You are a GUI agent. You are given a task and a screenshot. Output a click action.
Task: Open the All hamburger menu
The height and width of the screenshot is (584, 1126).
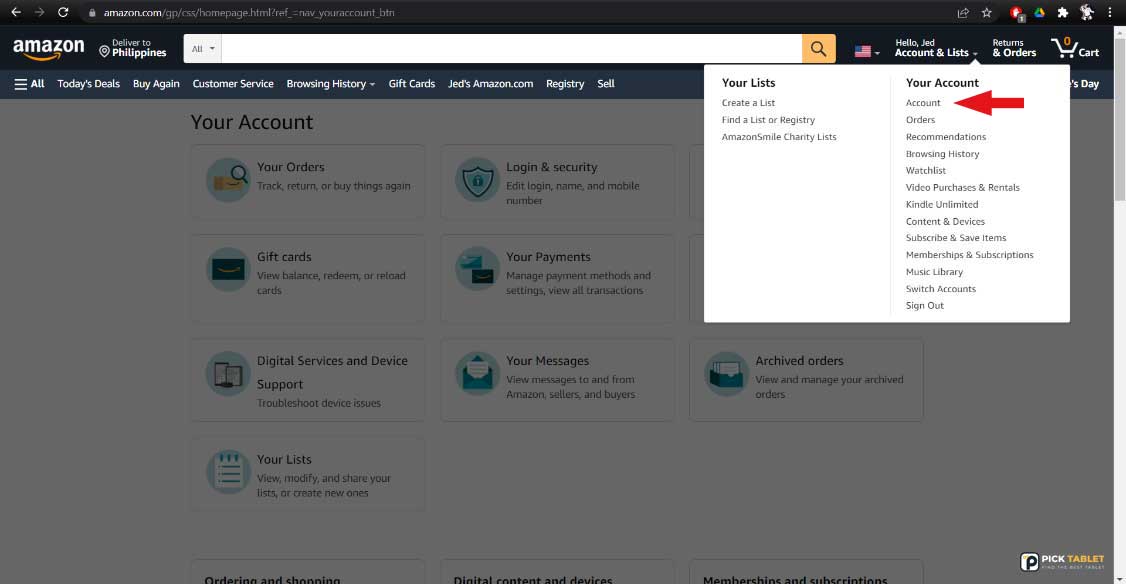point(29,84)
